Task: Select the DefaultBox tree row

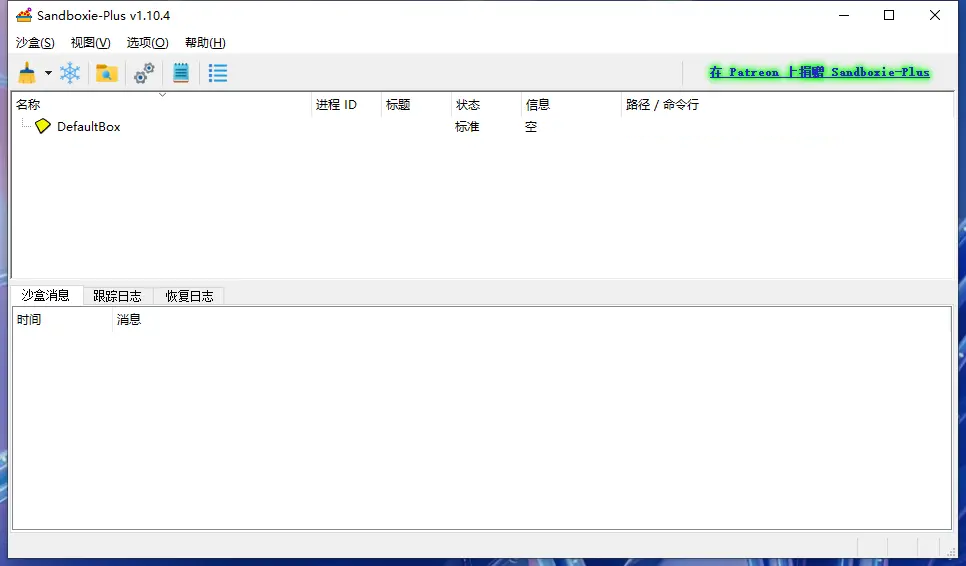Action: 482,126
